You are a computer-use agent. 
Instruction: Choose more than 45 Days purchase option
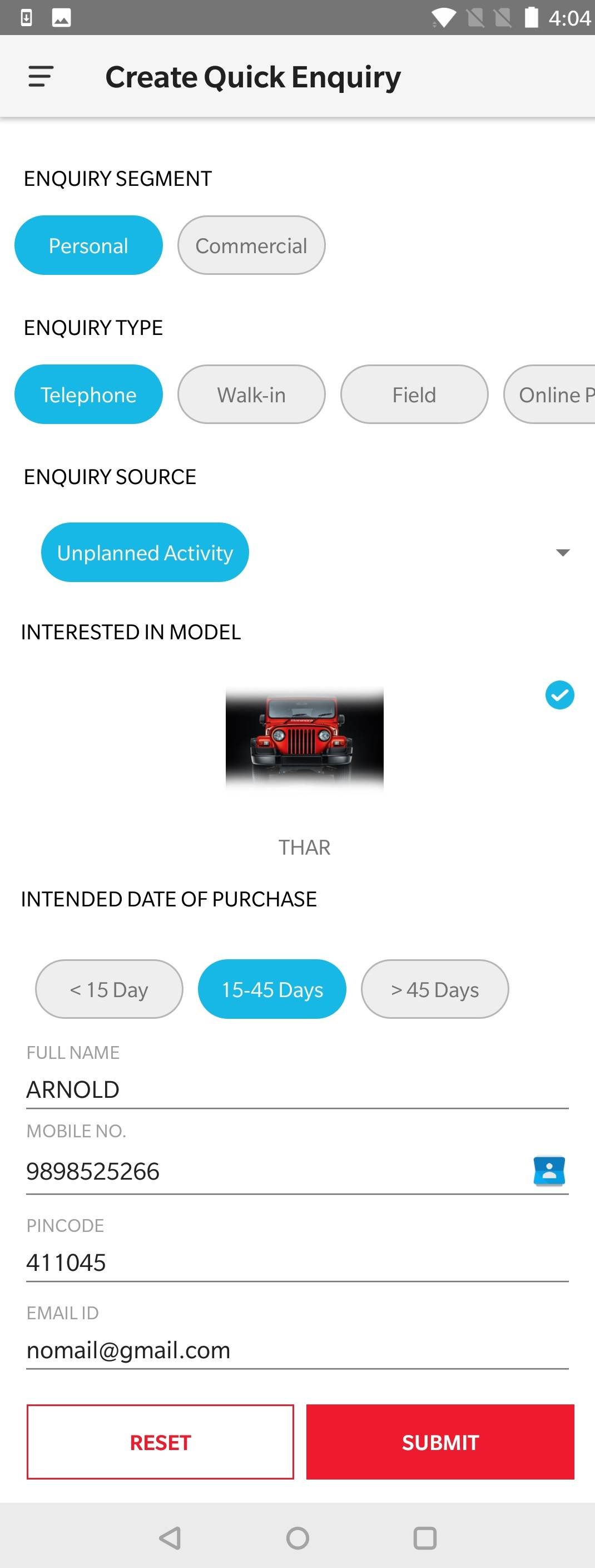435,989
